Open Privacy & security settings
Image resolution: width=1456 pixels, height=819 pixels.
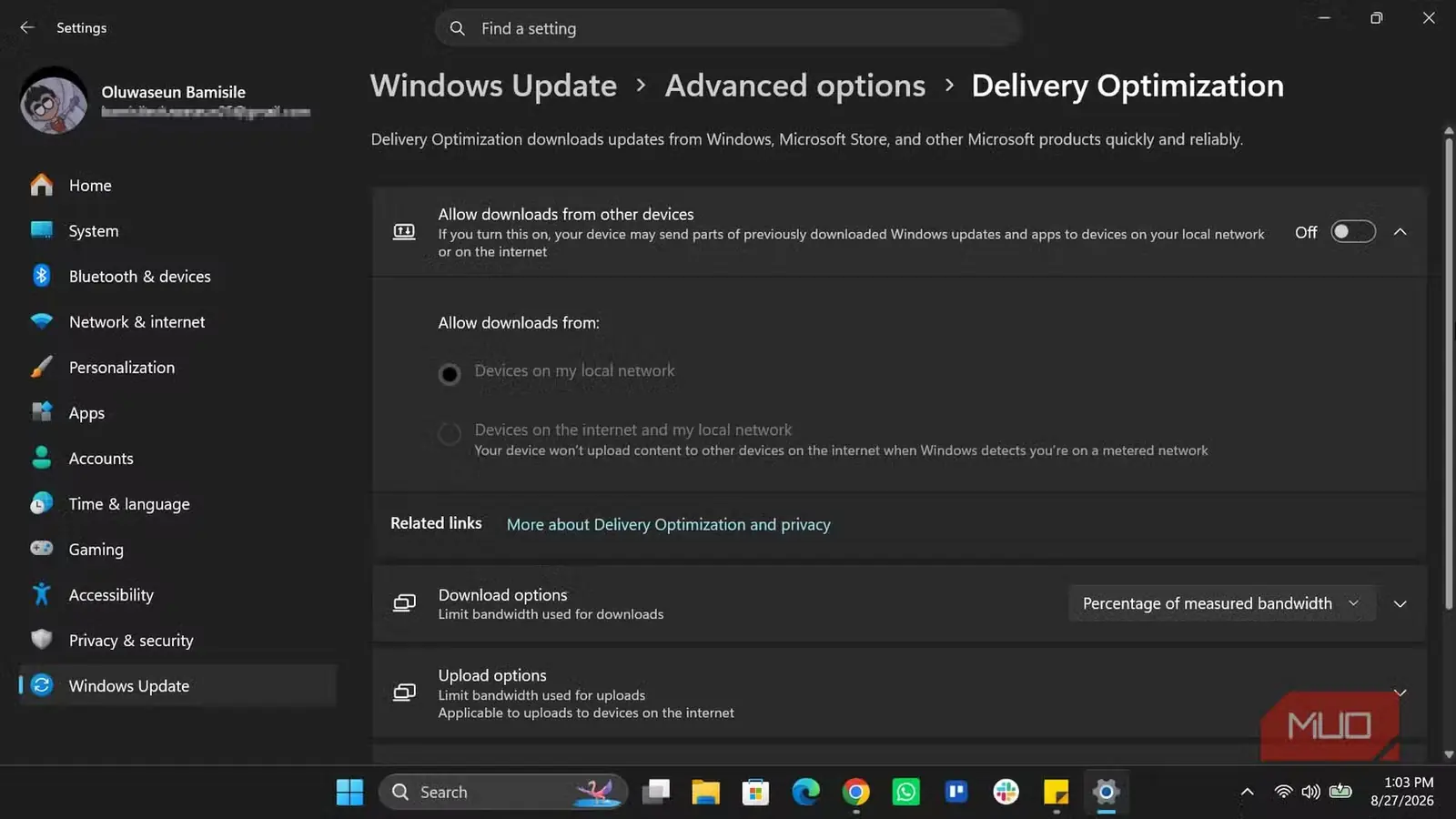tap(177, 641)
